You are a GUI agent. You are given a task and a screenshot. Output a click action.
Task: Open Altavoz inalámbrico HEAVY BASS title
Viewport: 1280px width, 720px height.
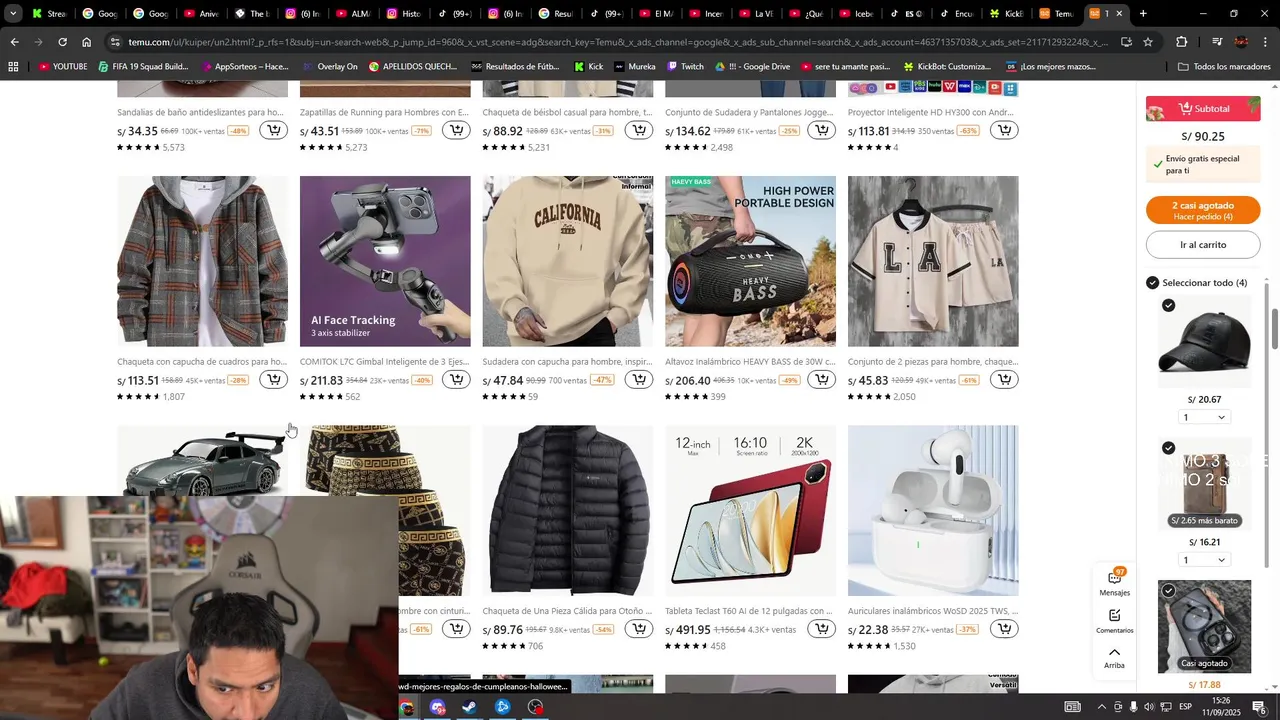pyautogui.click(x=750, y=362)
